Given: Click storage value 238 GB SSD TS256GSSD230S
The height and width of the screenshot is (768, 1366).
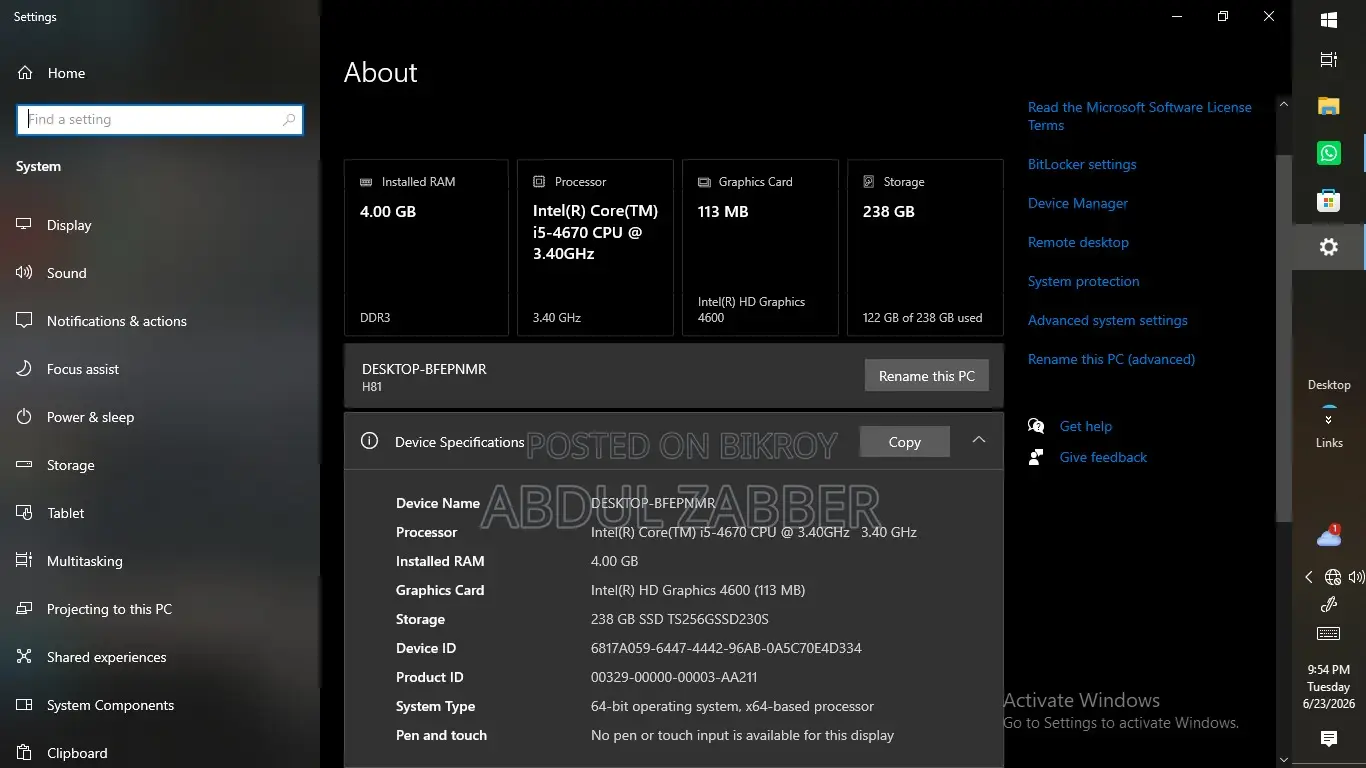Looking at the screenshot, I should 680,619.
